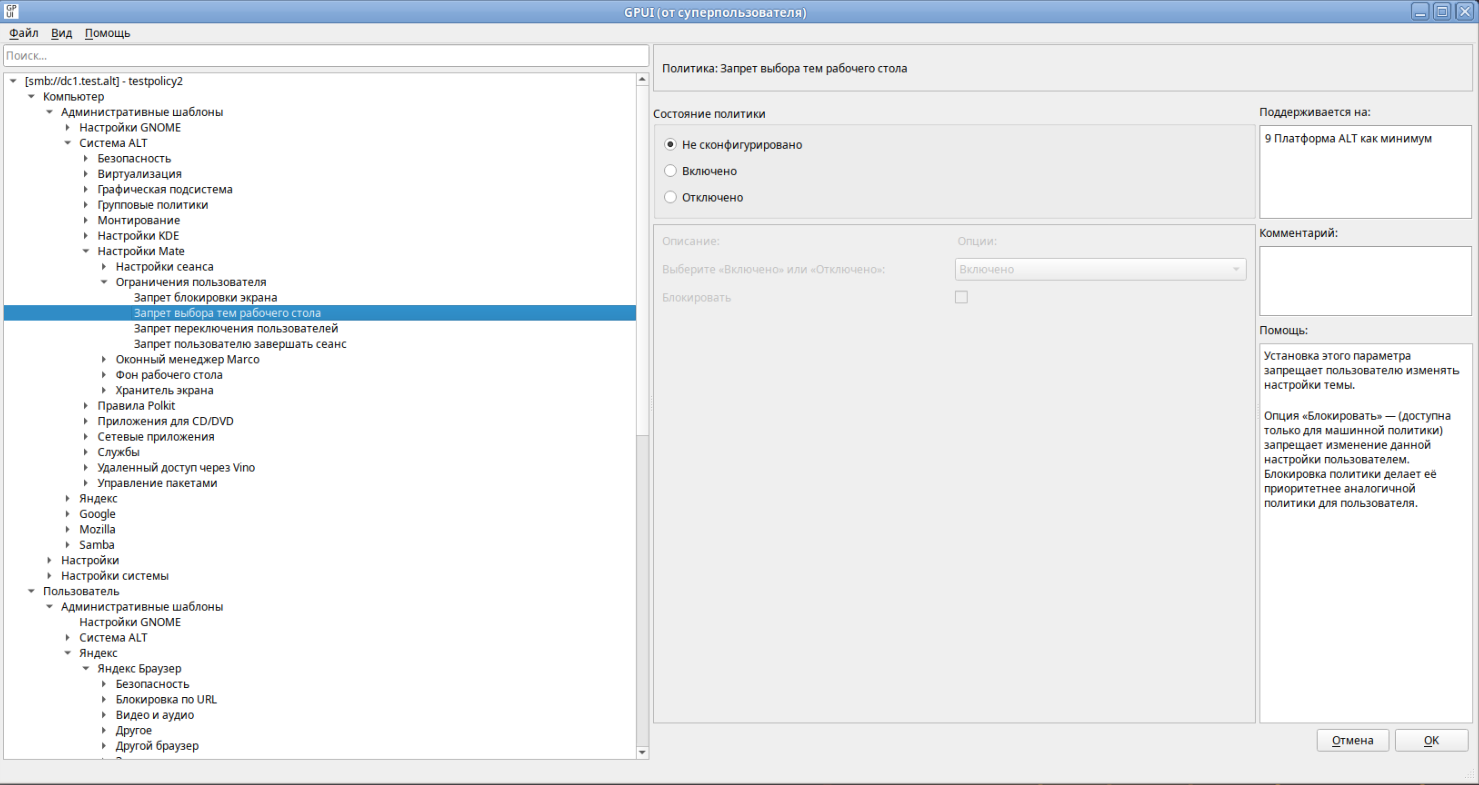Minimize the GPUI window

1421,12
